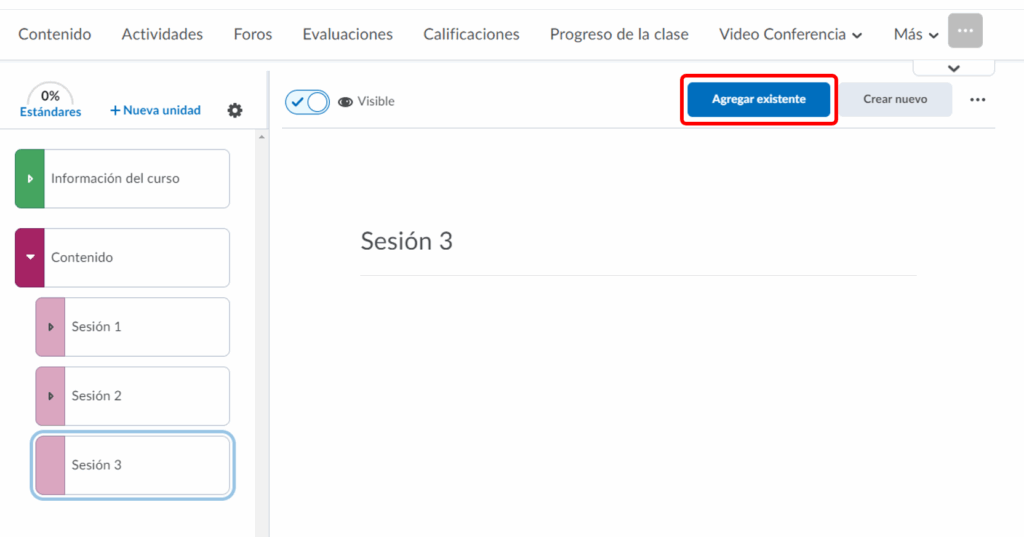
Task: Add a unit with Nueva unidad link
Action: tap(155, 110)
